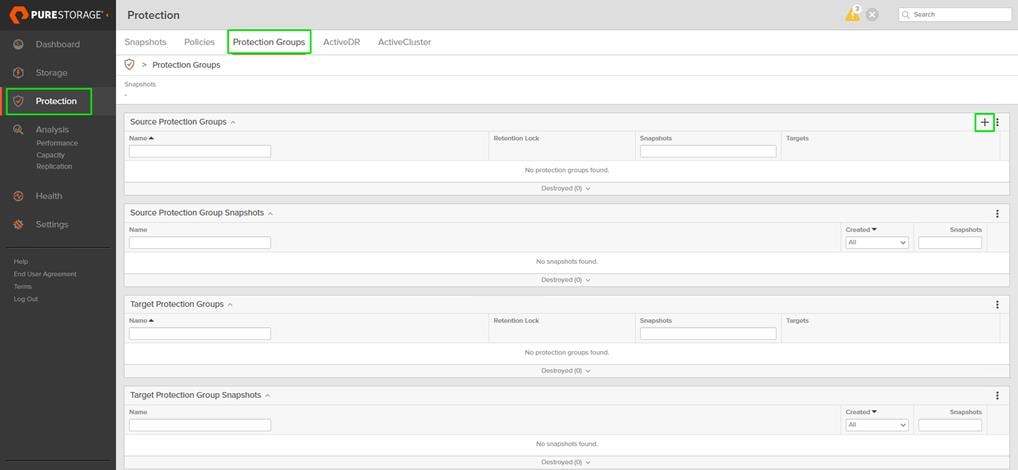The width and height of the screenshot is (1018, 470).
Task: Open Source Protection Group Snapshots options menu
Action: click(998, 214)
